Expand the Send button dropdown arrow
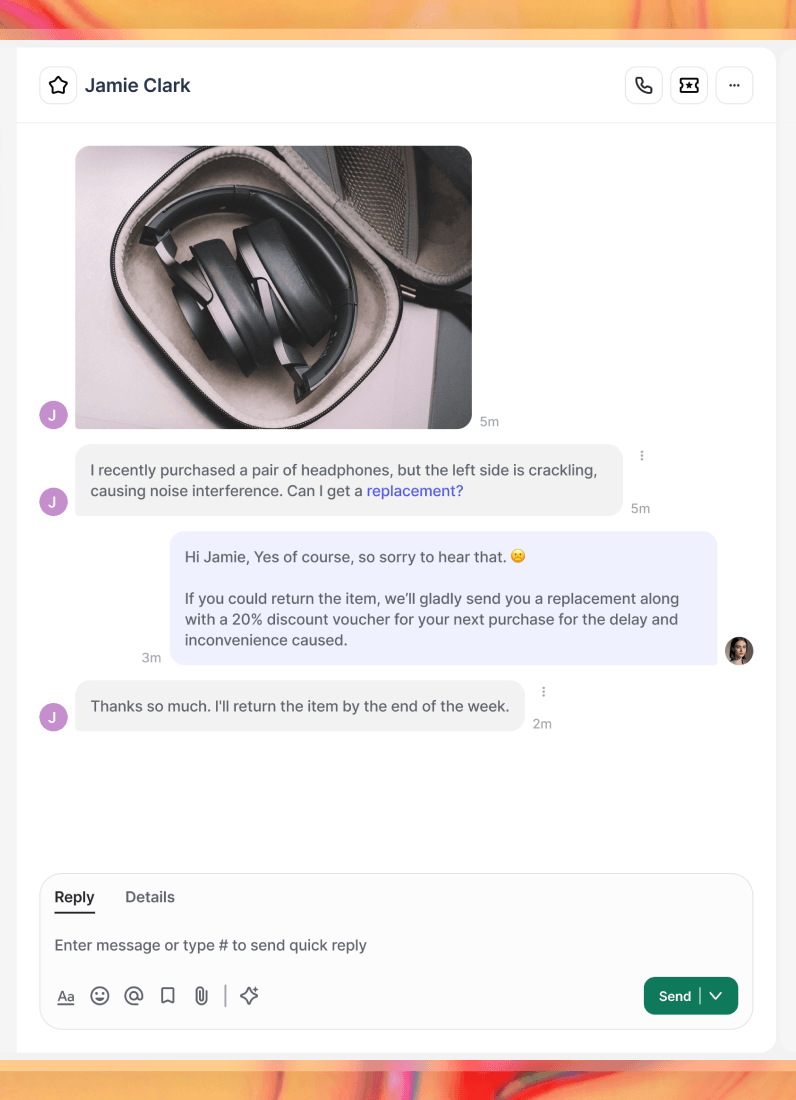Viewport: 796px width, 1100px height. point(717,996)
